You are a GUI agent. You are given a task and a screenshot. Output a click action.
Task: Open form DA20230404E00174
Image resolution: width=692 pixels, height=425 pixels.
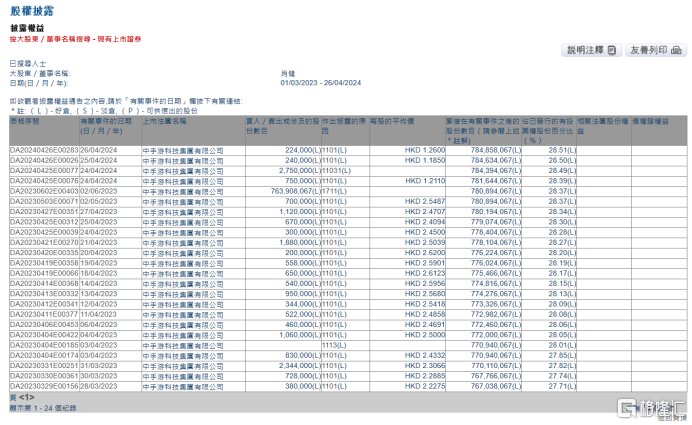(x=44, y=355)
